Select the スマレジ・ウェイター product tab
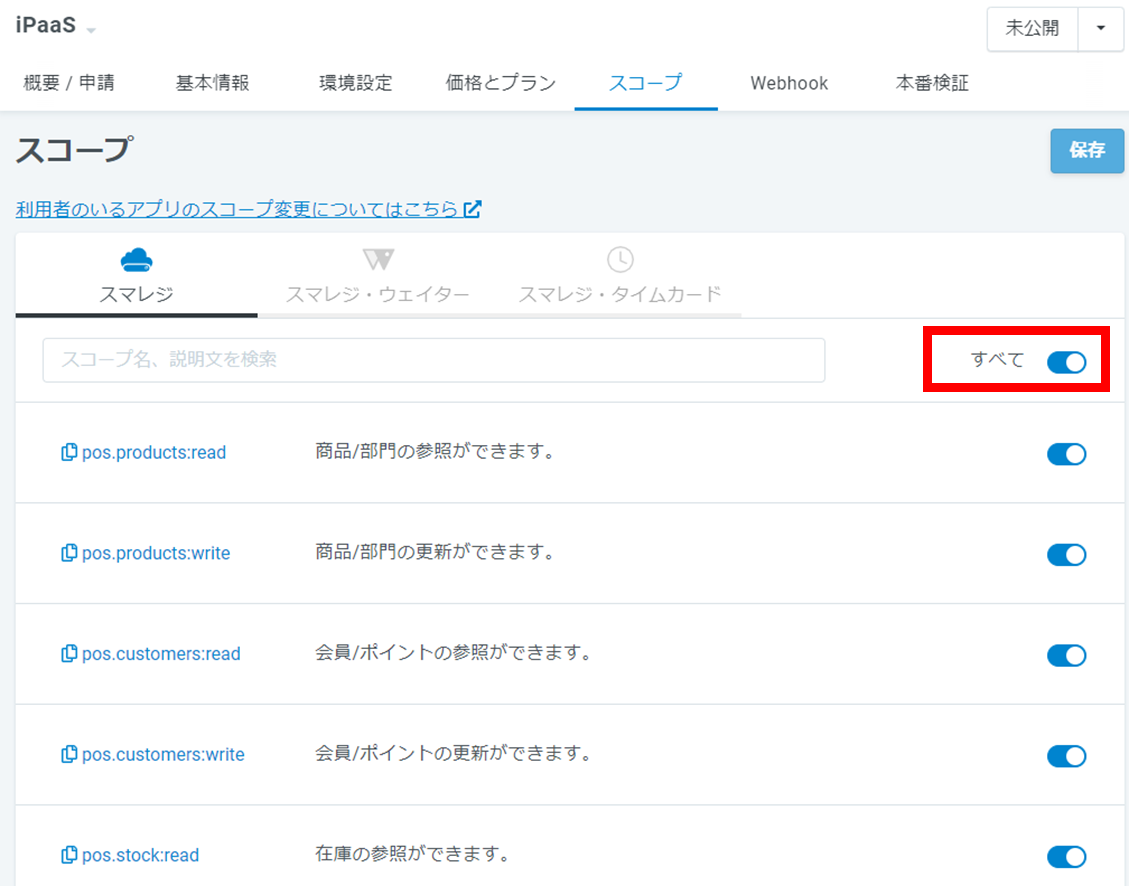The image size is (1129, 886). pyautogui.click(x=378, y=275)
